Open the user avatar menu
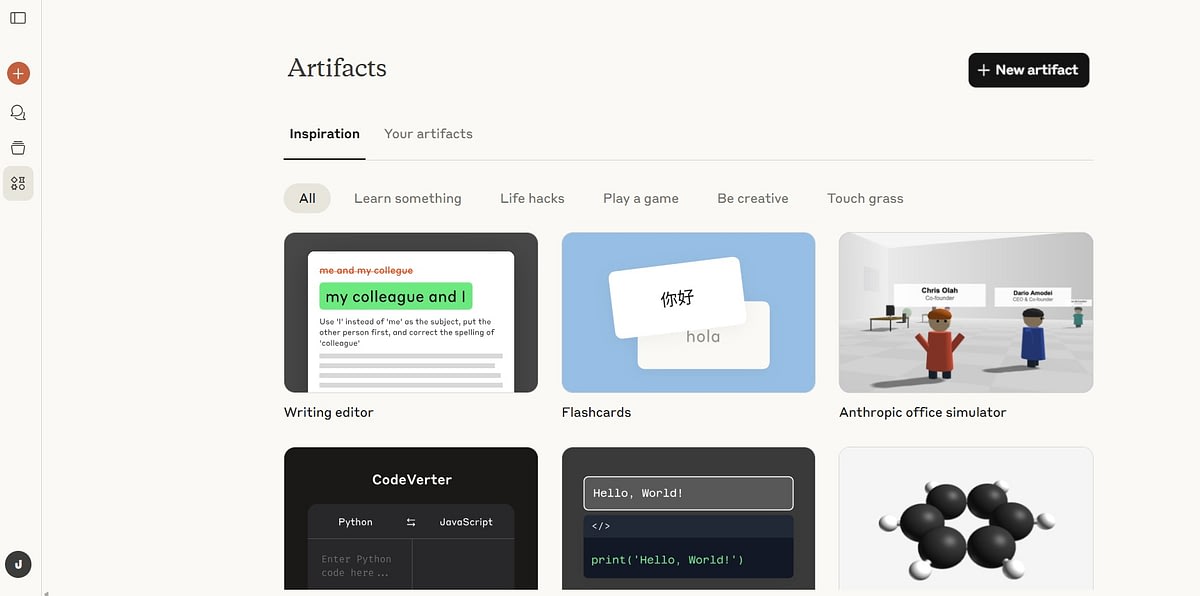Image resolution: width=1200 pixels, height=596 pixels. click(18, 564)
